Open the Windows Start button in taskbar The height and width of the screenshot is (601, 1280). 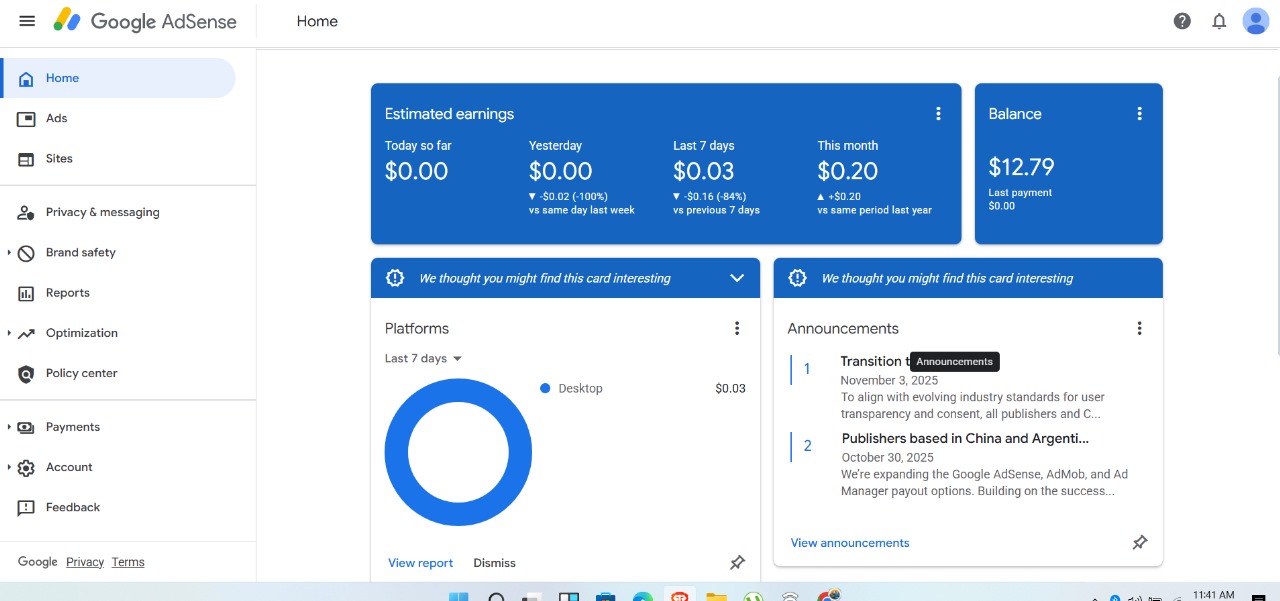(458, 597)
